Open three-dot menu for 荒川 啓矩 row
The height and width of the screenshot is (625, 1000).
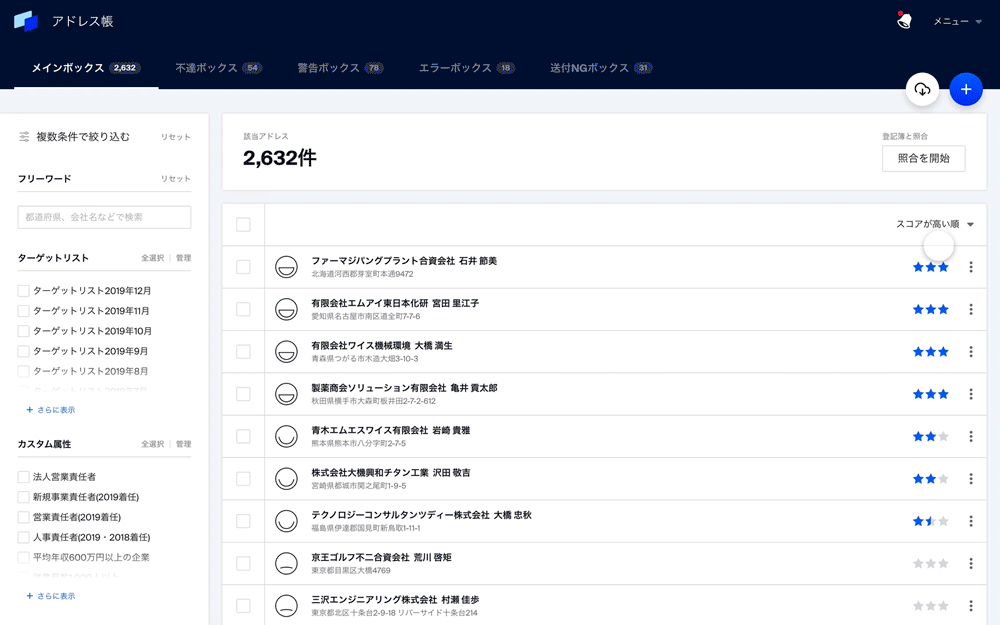pos(970,563)
